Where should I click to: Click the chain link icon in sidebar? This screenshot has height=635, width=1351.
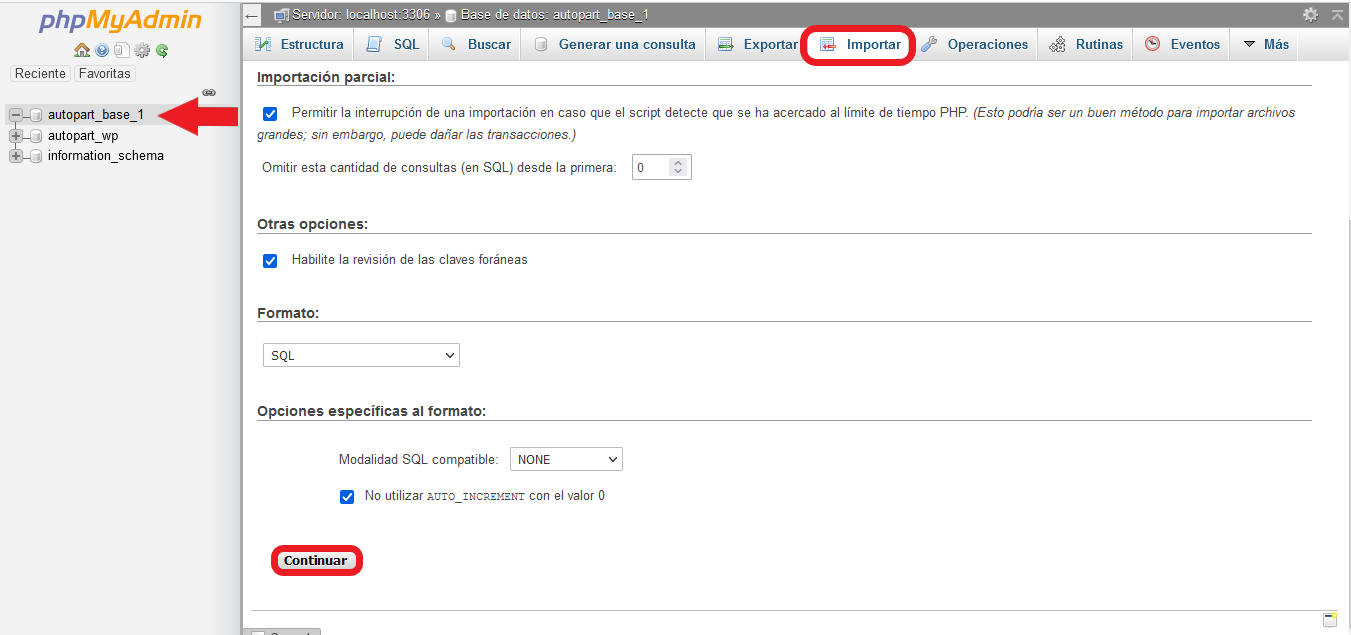209,93
